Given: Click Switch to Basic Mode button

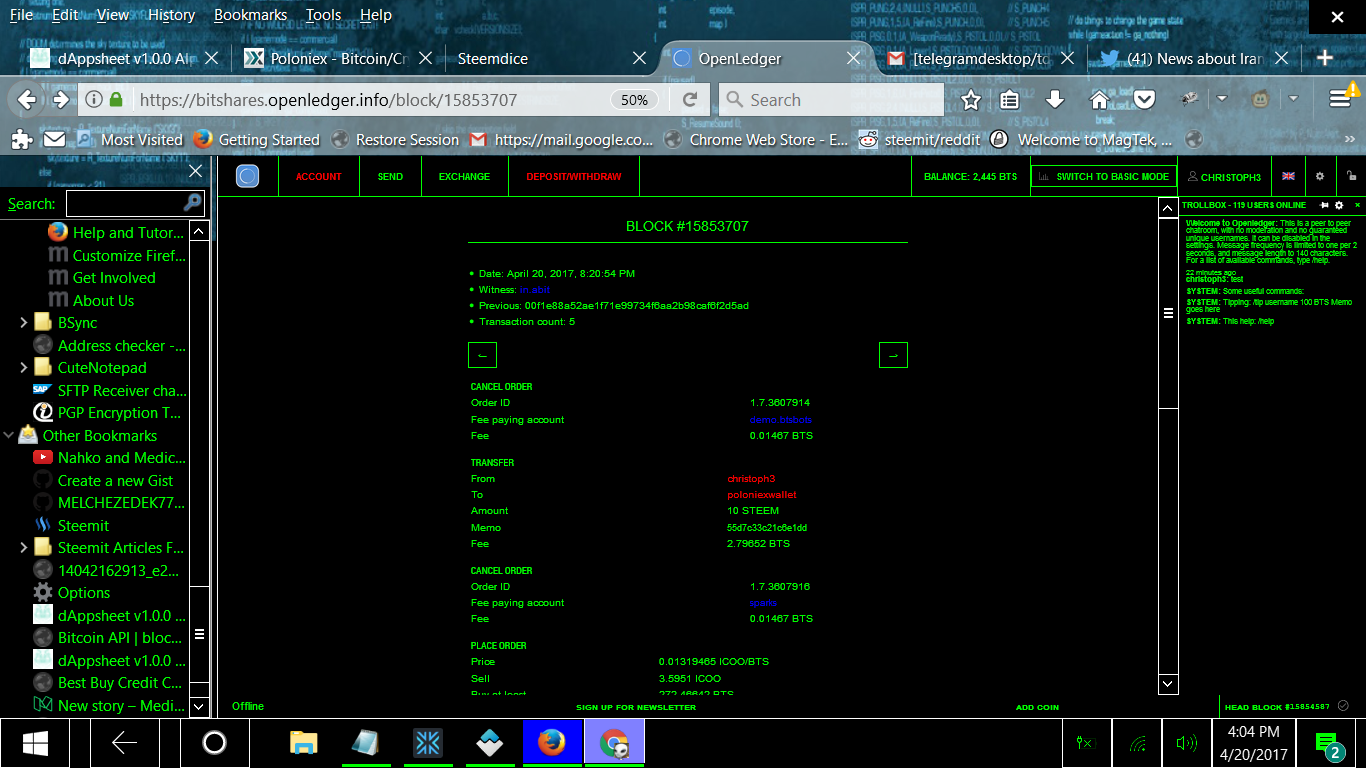Looking at the screenshot, I should (x=1104, y=176).
